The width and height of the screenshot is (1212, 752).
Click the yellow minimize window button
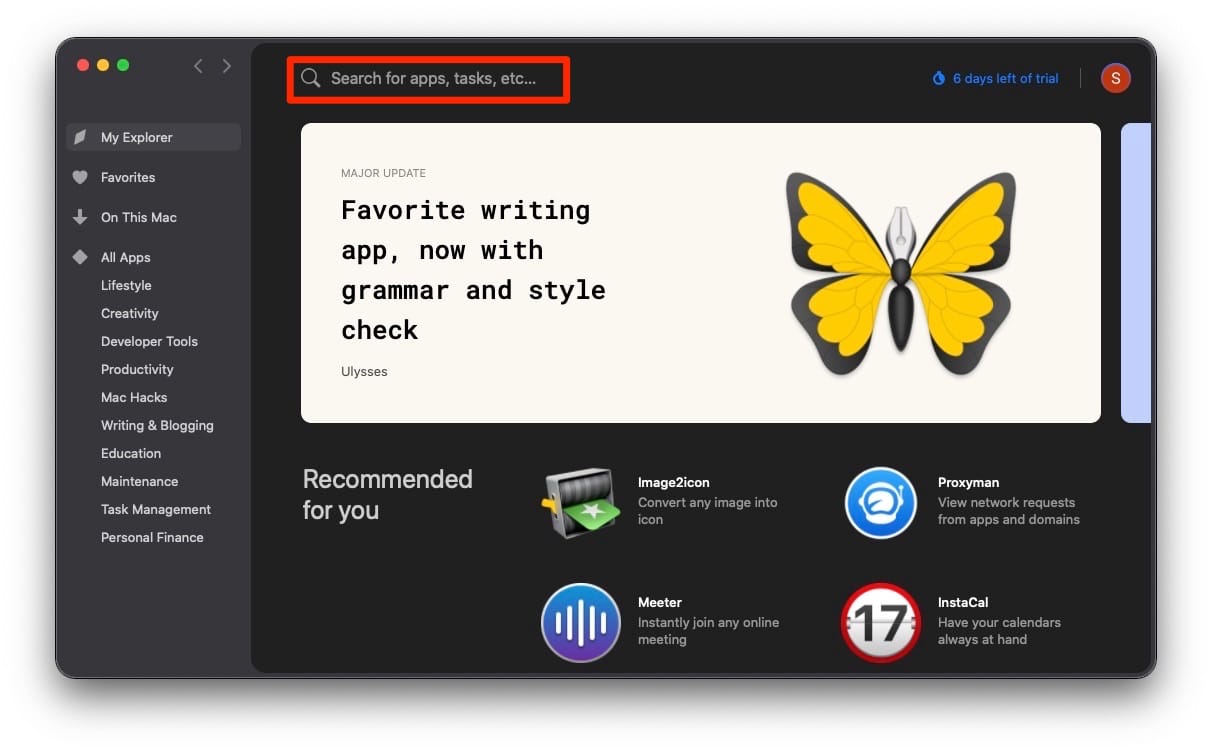tap(103, 65)
